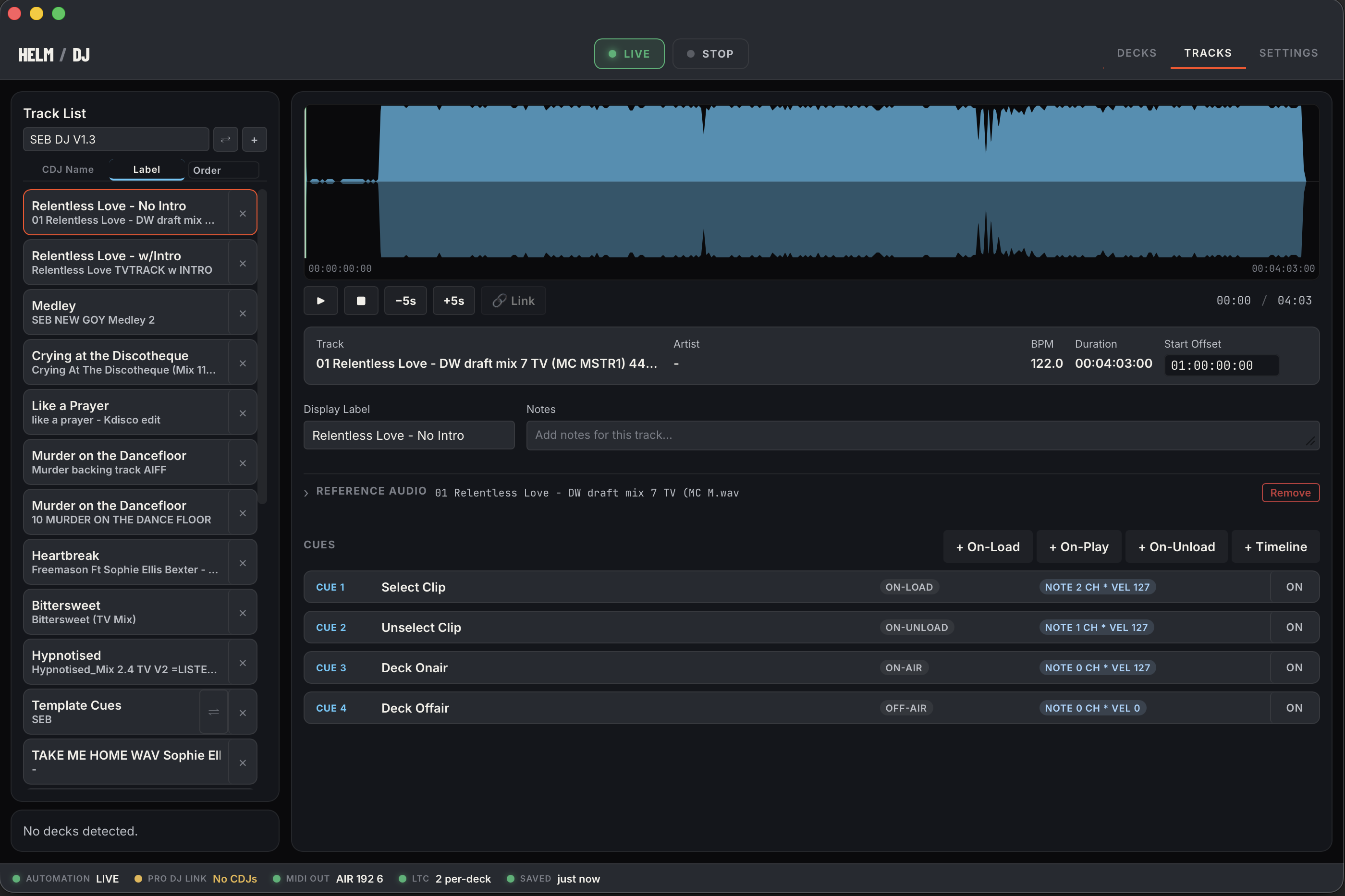The image size is (1345, 896).
Task: Click the X on Murder backing track AIFF
Action: click(x=243, y=463)
